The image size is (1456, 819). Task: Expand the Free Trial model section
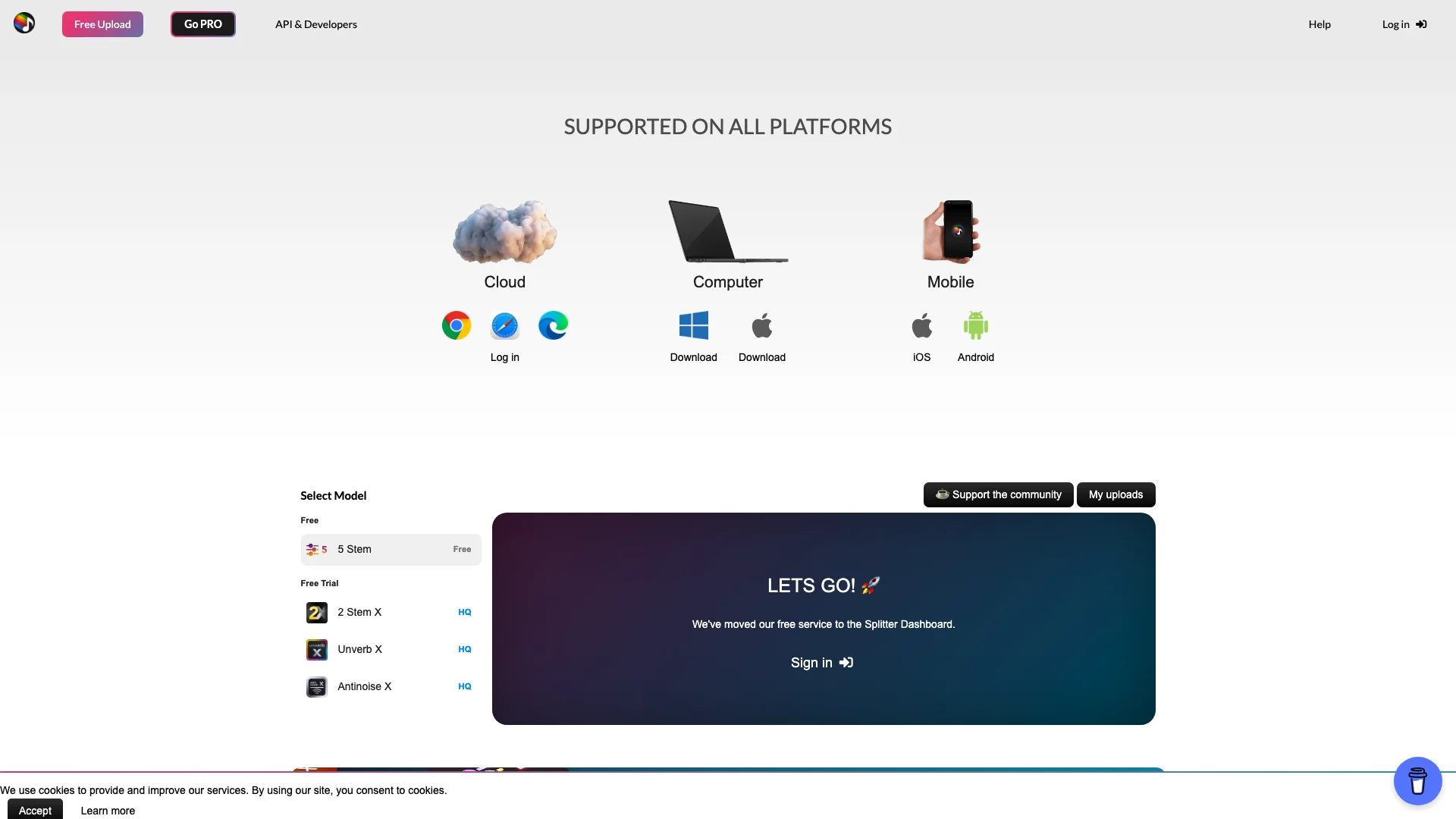319,583
